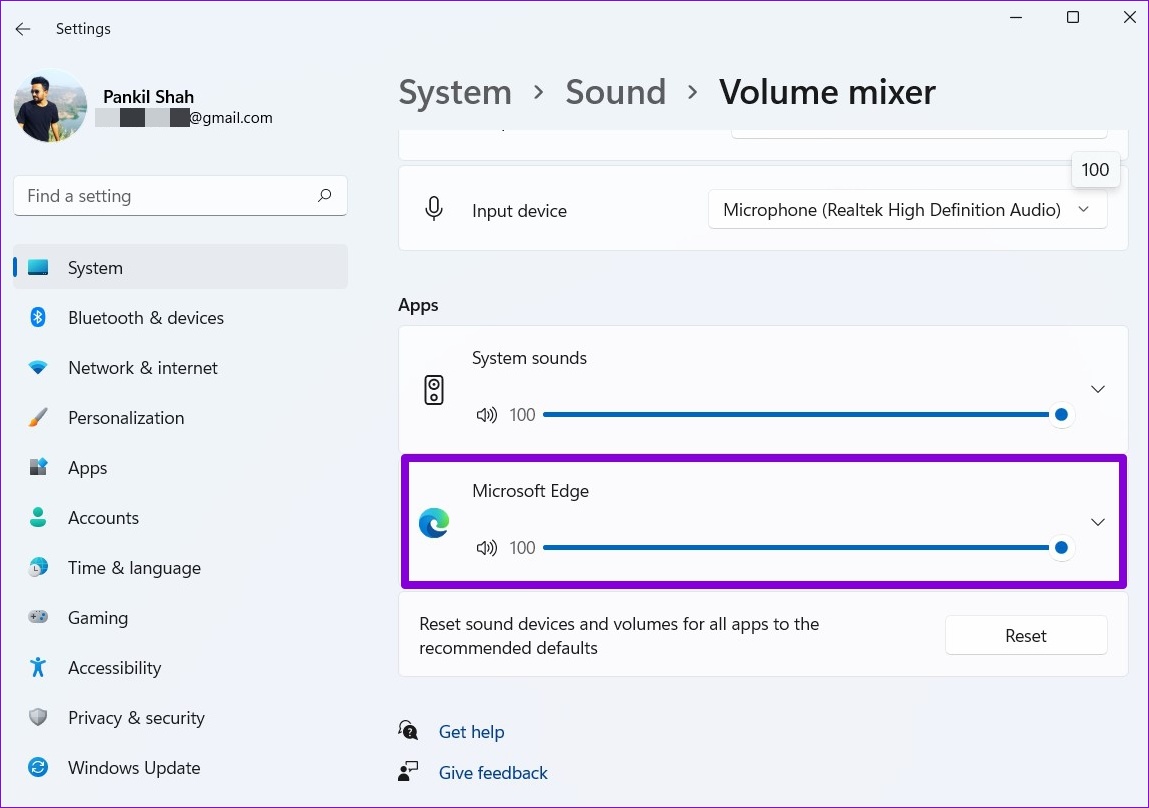Click the microphone icon beside Input device

(434, 209)
